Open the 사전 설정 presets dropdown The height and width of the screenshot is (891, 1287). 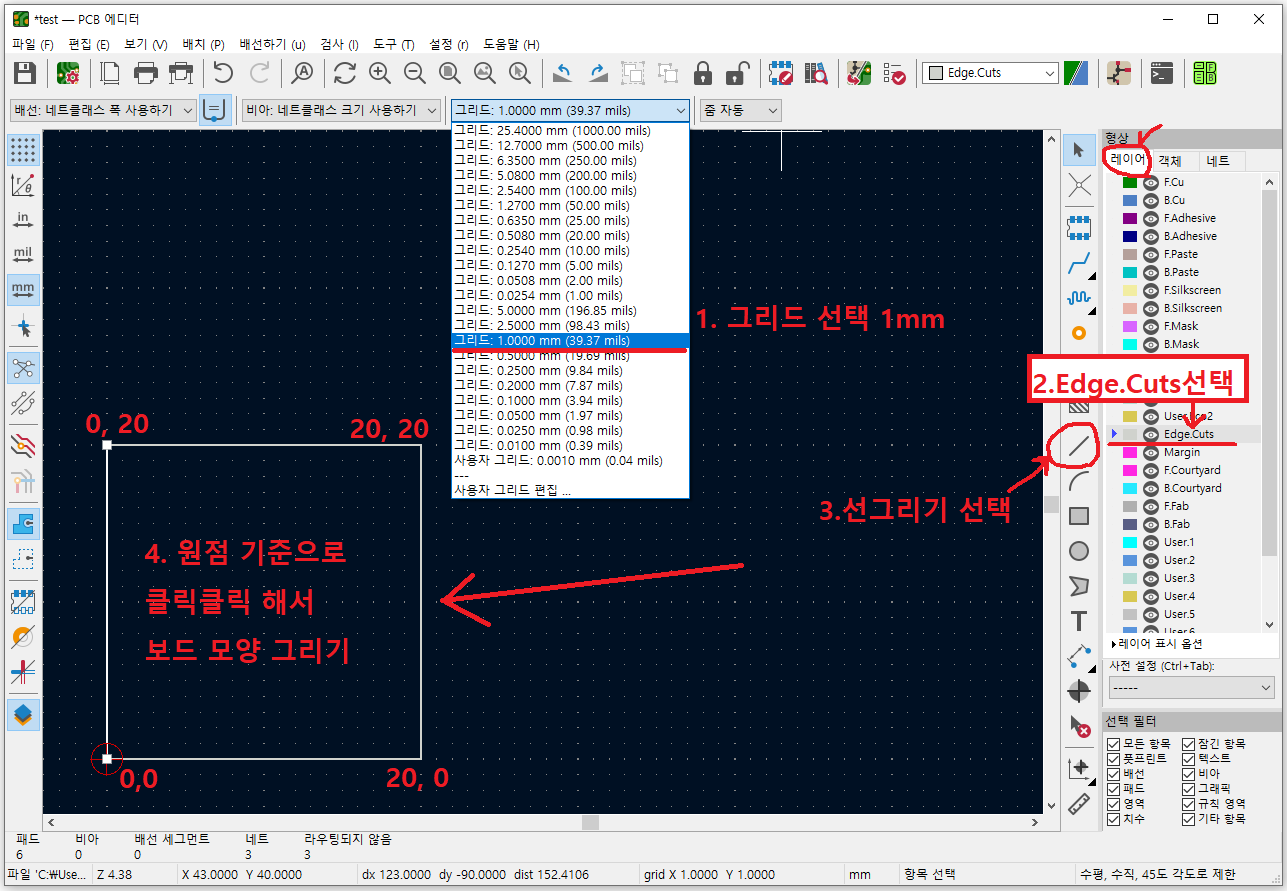point(1192,688)
